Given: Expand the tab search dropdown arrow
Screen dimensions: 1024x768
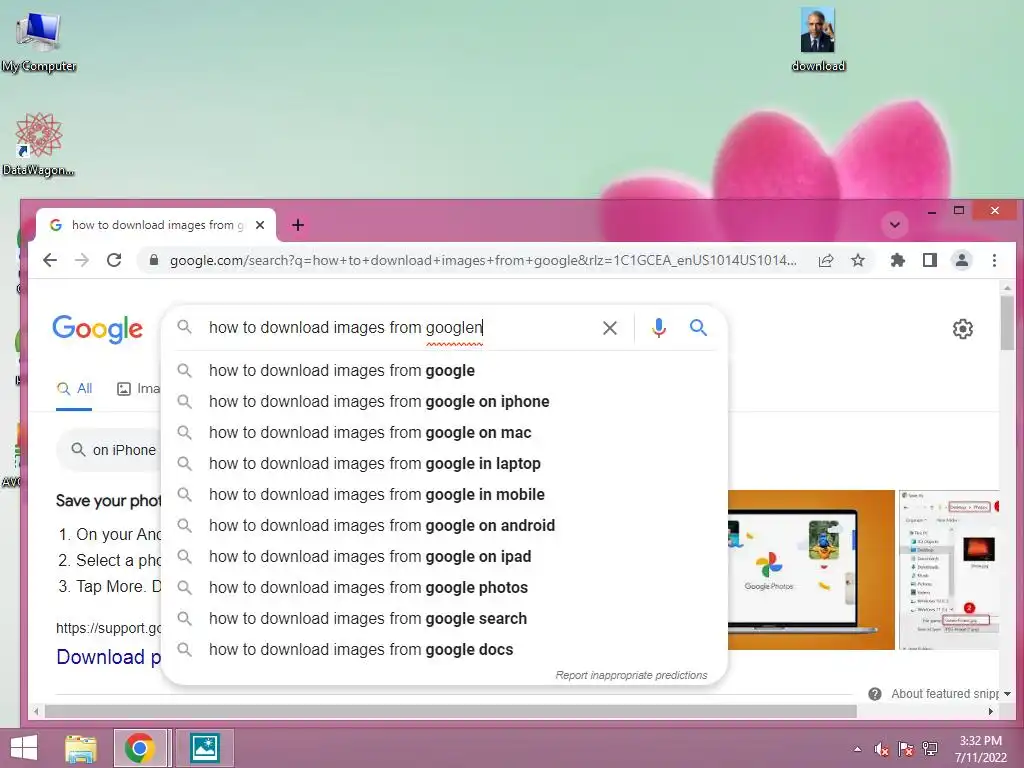Looking at the screenshot, I should pos(895,225).
